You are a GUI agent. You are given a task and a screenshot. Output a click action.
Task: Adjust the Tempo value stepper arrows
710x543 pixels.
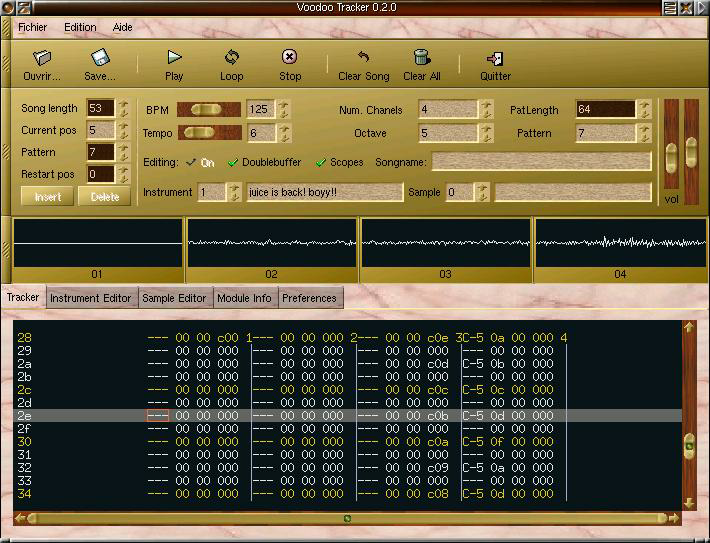point(284,133)
